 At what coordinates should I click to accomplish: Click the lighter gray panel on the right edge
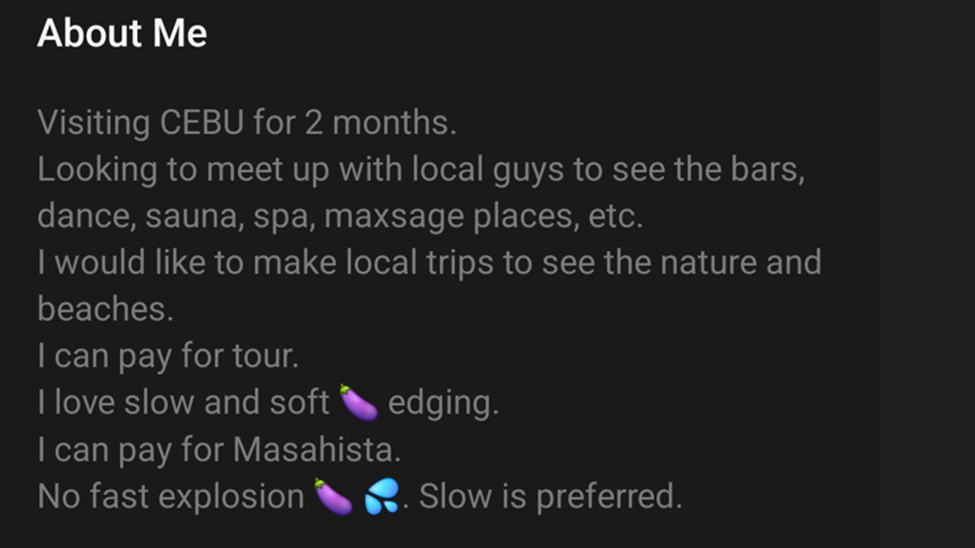click(928, 274)
